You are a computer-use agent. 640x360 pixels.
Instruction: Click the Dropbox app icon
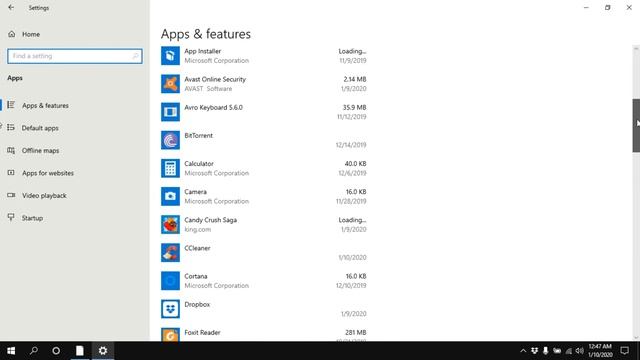tap(170, 309)
